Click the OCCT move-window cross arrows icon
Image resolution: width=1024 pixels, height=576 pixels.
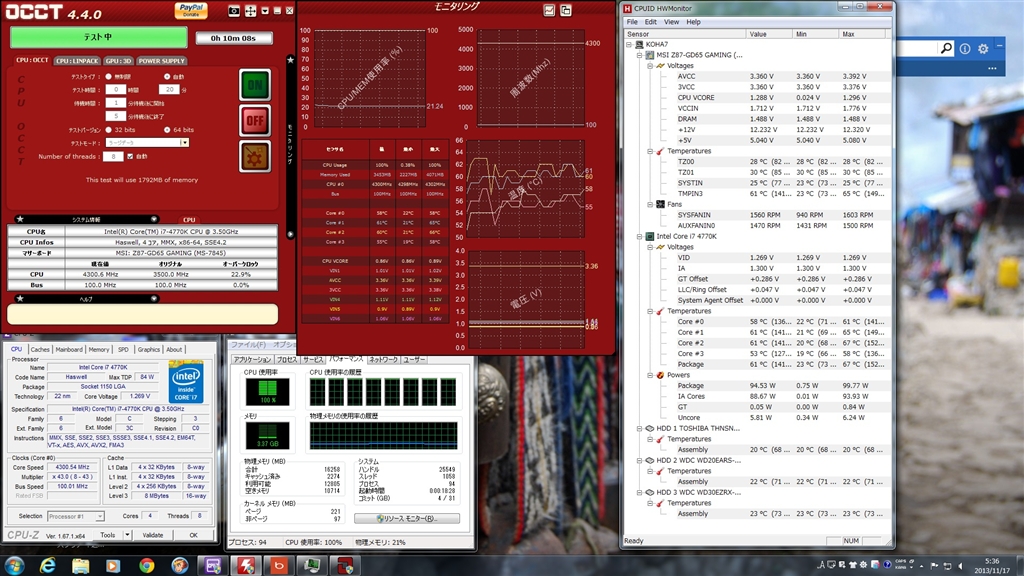251,11
